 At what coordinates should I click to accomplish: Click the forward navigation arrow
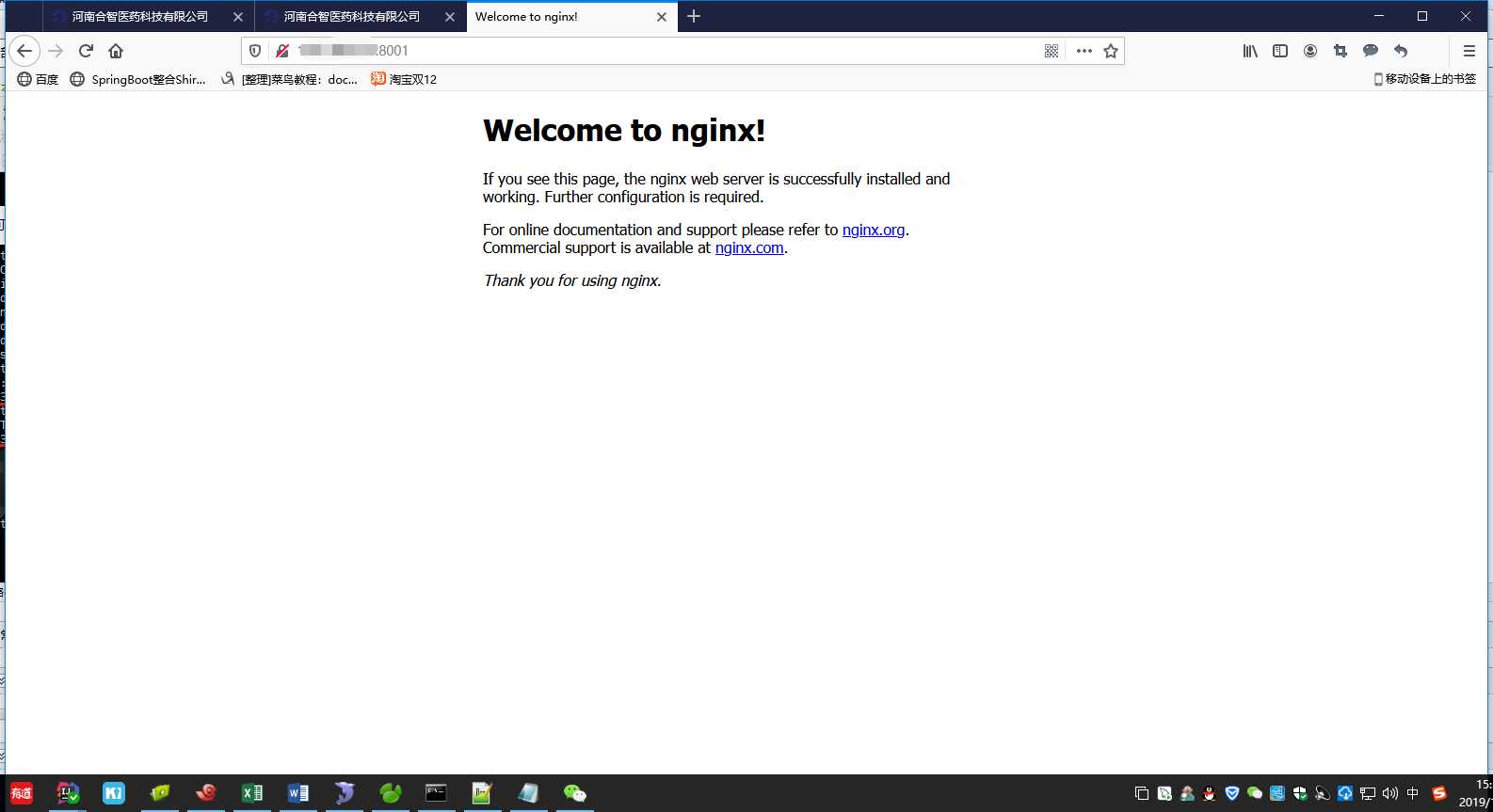pos(56,51)
